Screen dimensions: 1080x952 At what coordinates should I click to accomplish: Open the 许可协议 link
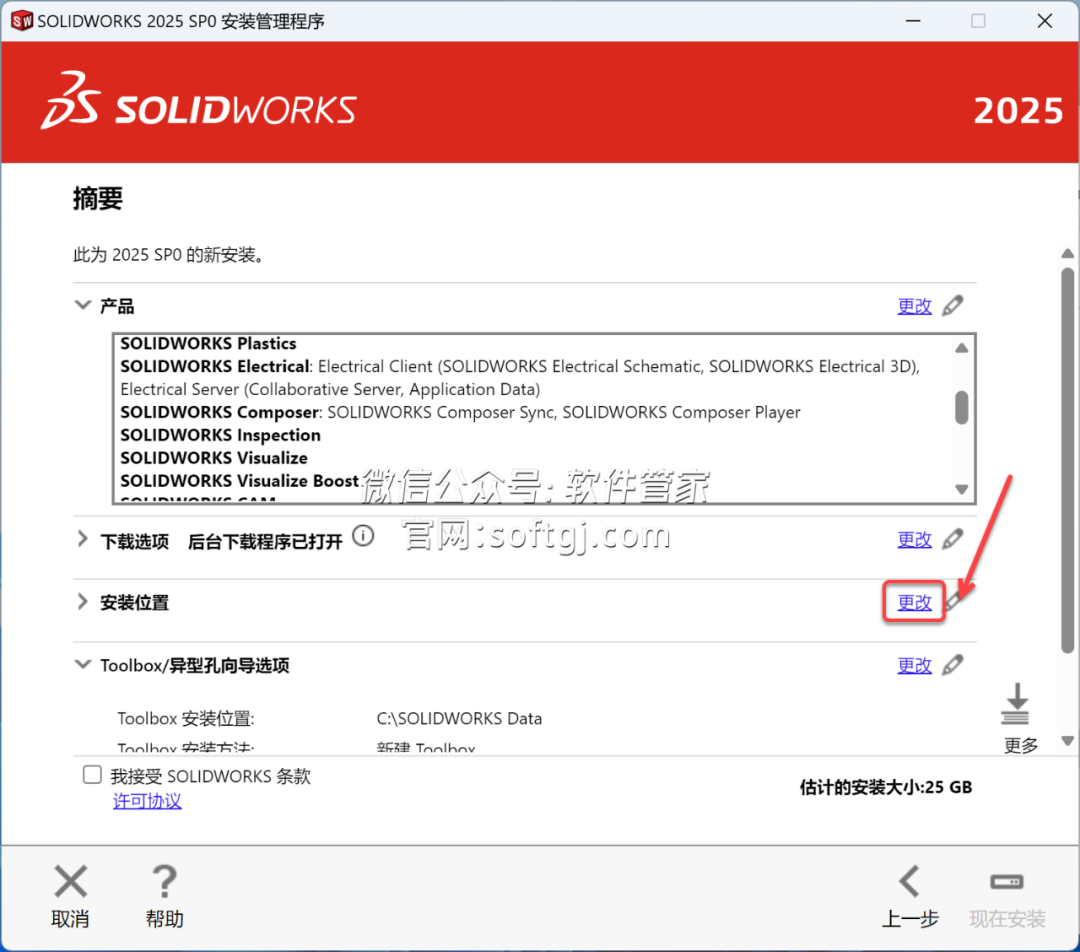[147, 801]
